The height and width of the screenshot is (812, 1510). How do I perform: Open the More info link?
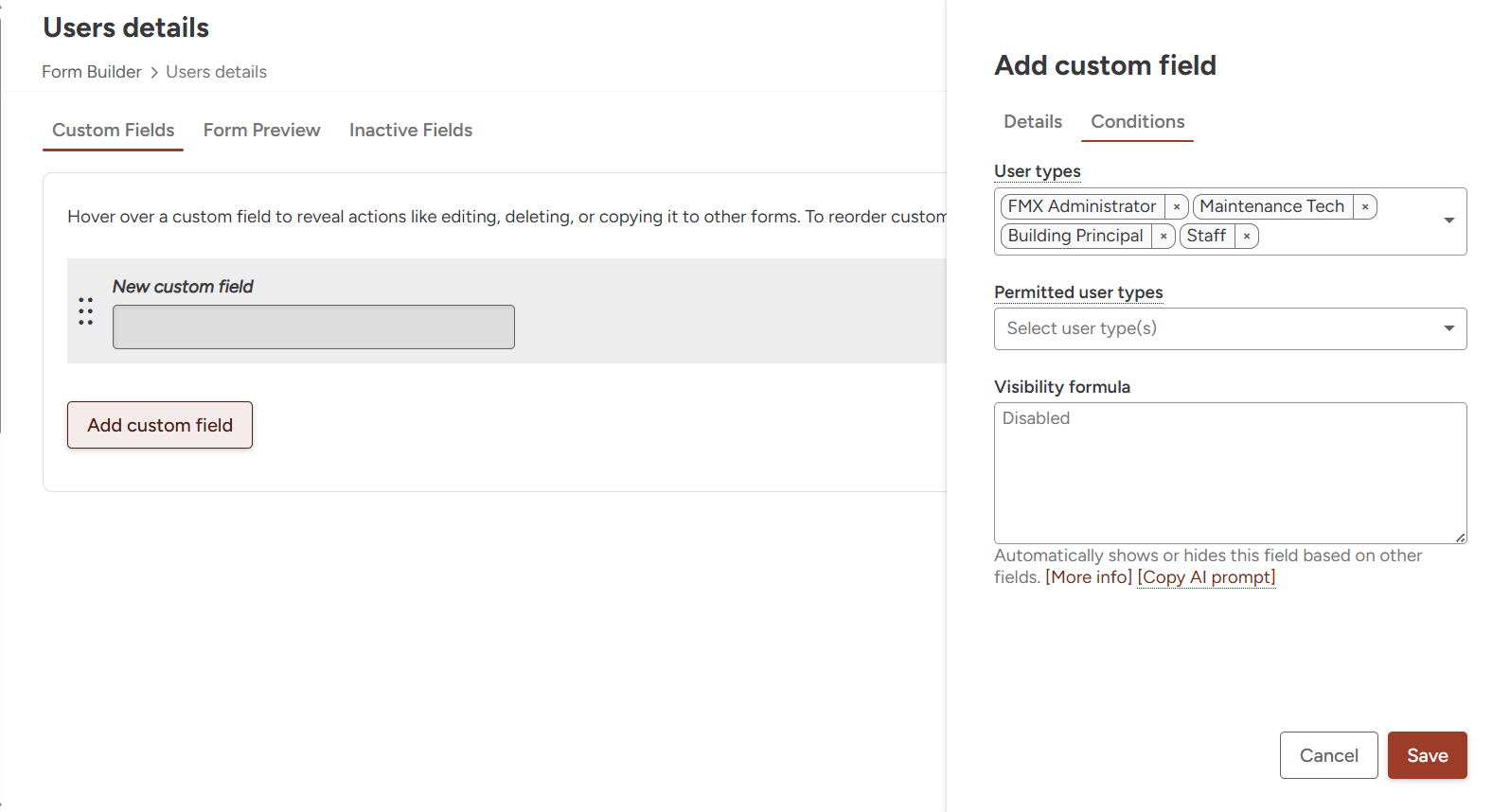coord(1089,577)
